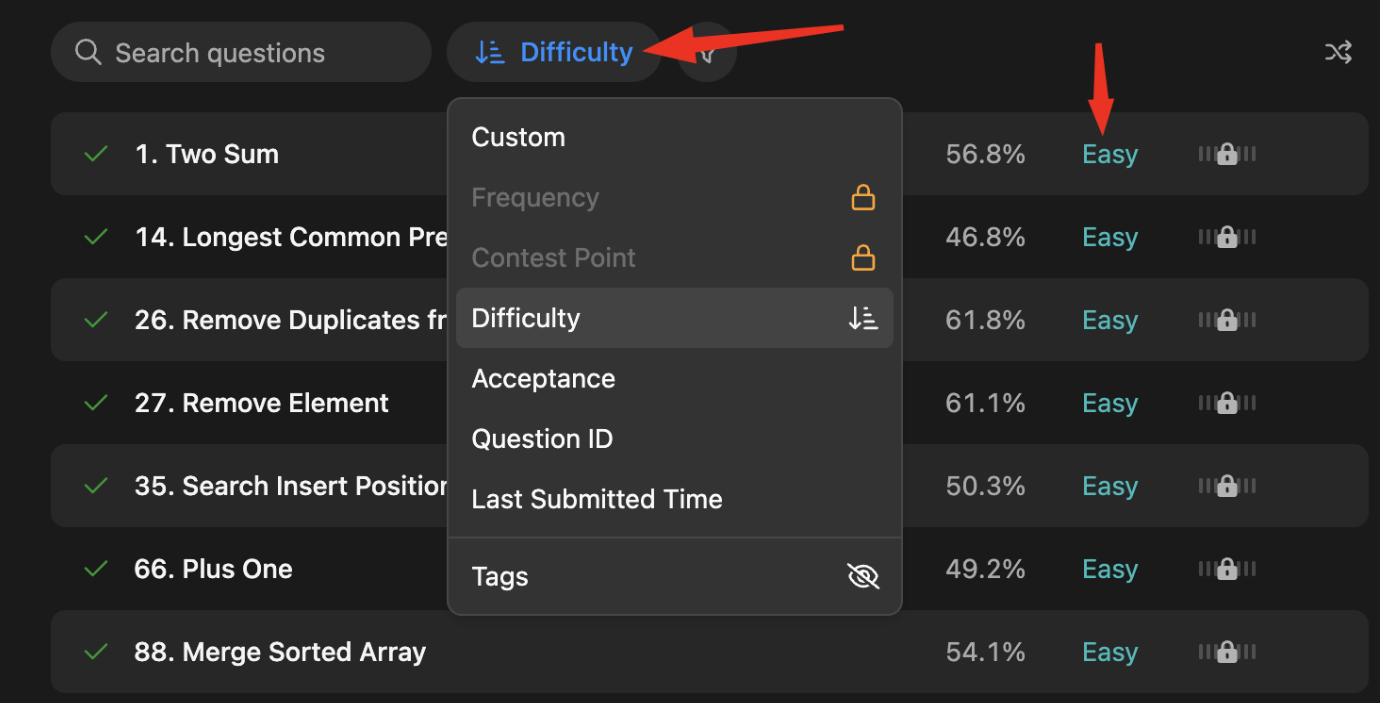Click the lock icon on Frequency option

tap(862, 198)
